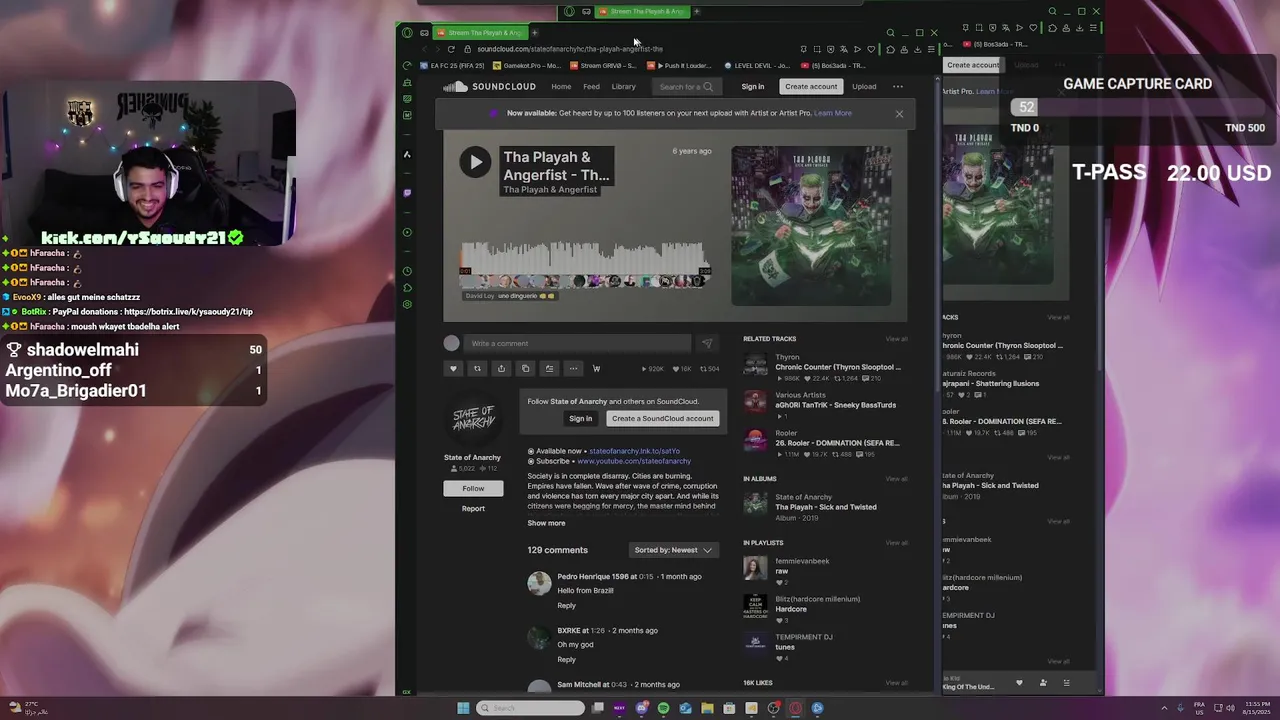This screenshot has width=1280, height=720.
Task: Click Sign in in the SoundCloud header
Action: pyautogui.click(x=753, y=87)
